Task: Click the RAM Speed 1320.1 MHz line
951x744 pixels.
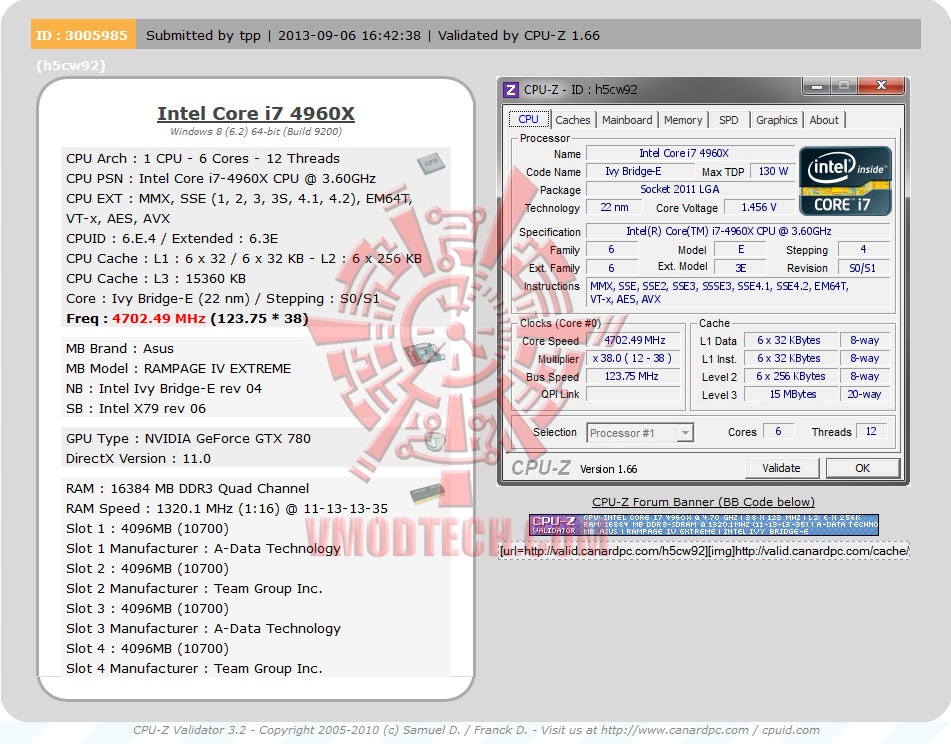Action: click(x=227, y=509)
